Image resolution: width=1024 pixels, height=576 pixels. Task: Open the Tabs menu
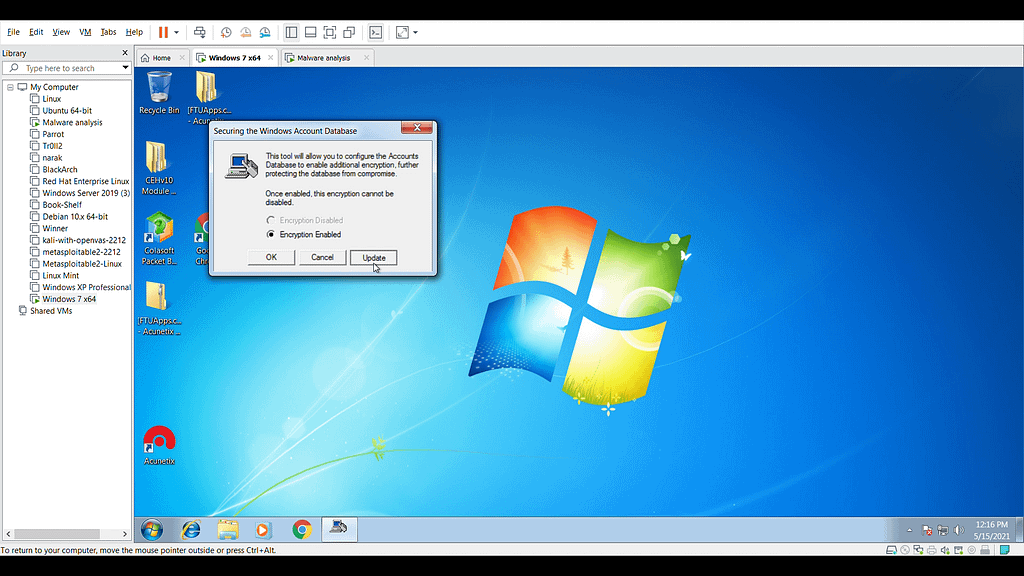[108, 32]
